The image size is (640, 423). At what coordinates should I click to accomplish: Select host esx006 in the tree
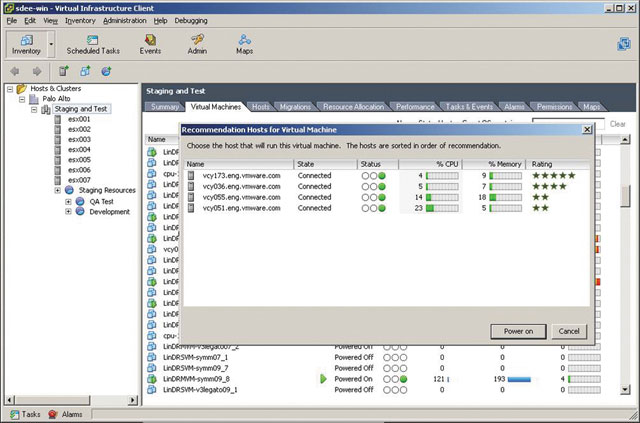tap(79, 170)
